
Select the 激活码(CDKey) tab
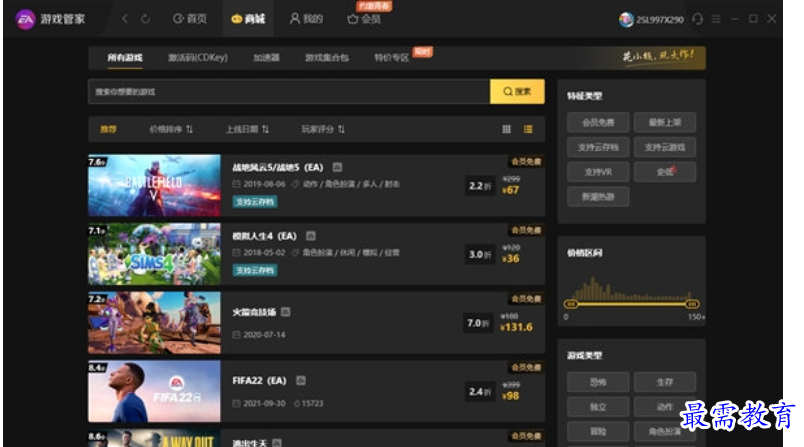198,57
